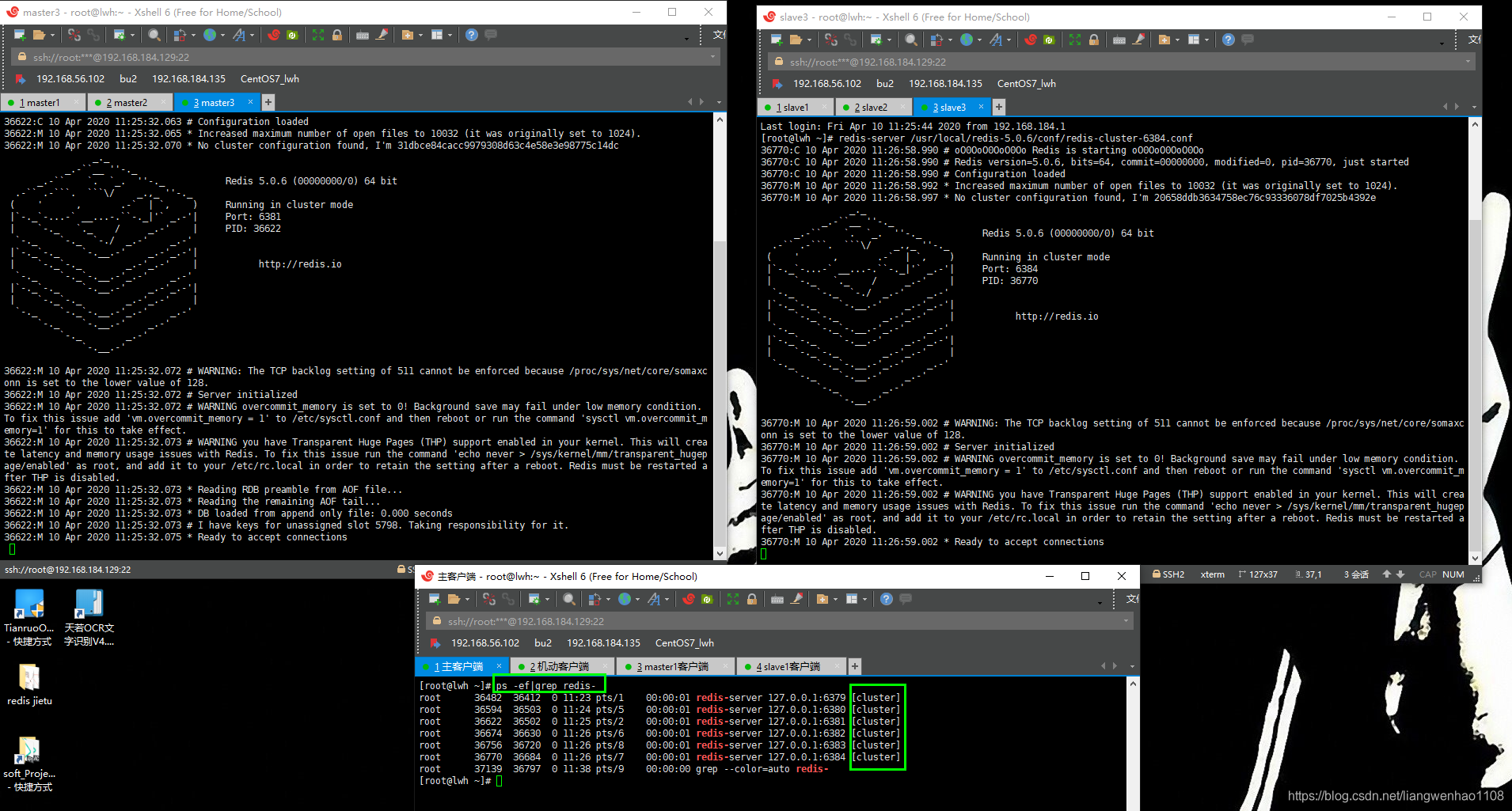Expand address bar dropdown in master3 window
Image resolution: width=1512 pixels, height=811 pixels.
coord(713,57)
